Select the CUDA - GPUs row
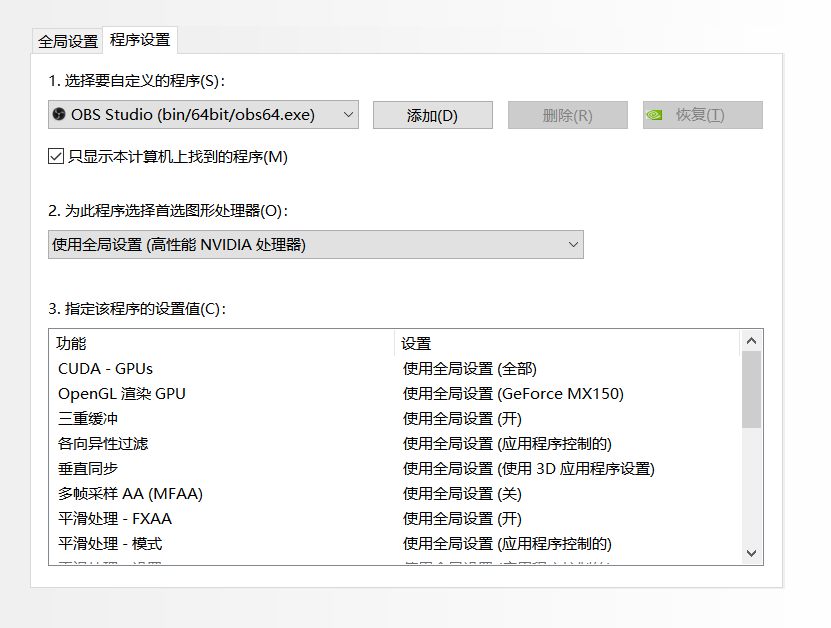Screen dimensions: 831x628 [395, 369]
